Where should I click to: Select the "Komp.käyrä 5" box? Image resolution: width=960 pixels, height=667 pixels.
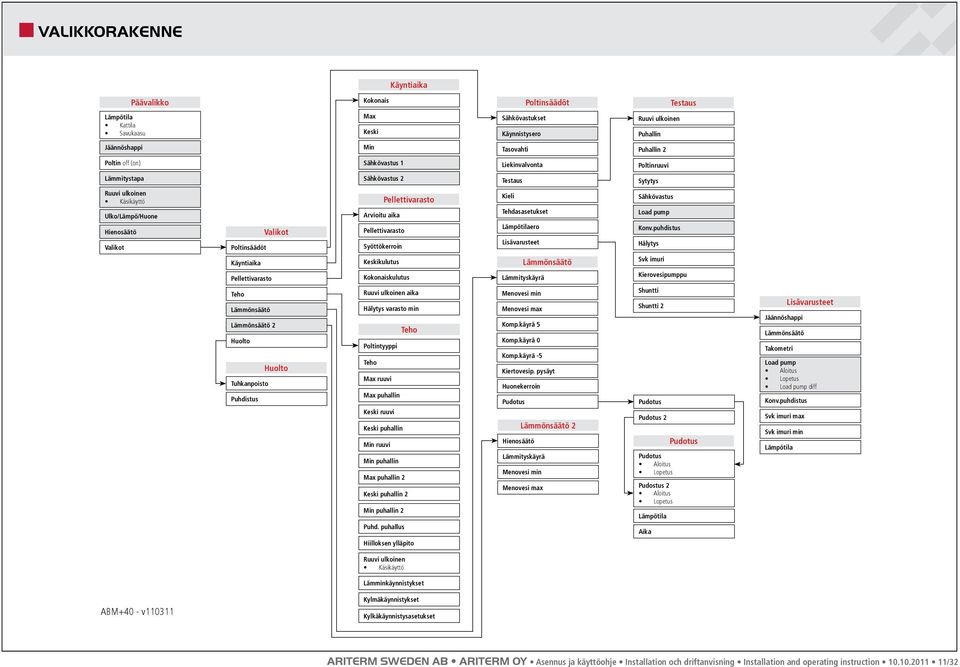(547, 325)
